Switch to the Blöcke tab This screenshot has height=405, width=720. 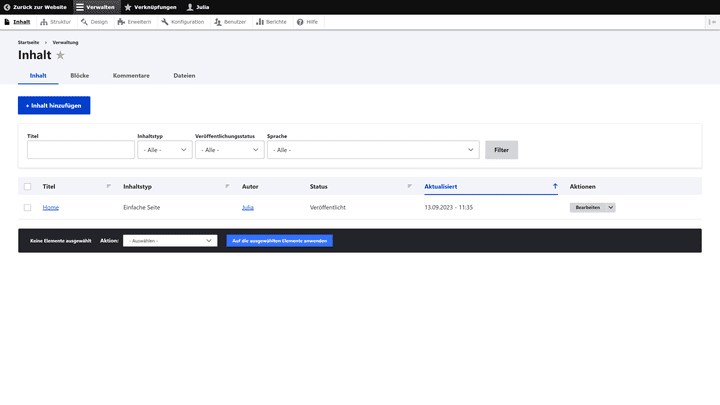(x=79, y=75)
